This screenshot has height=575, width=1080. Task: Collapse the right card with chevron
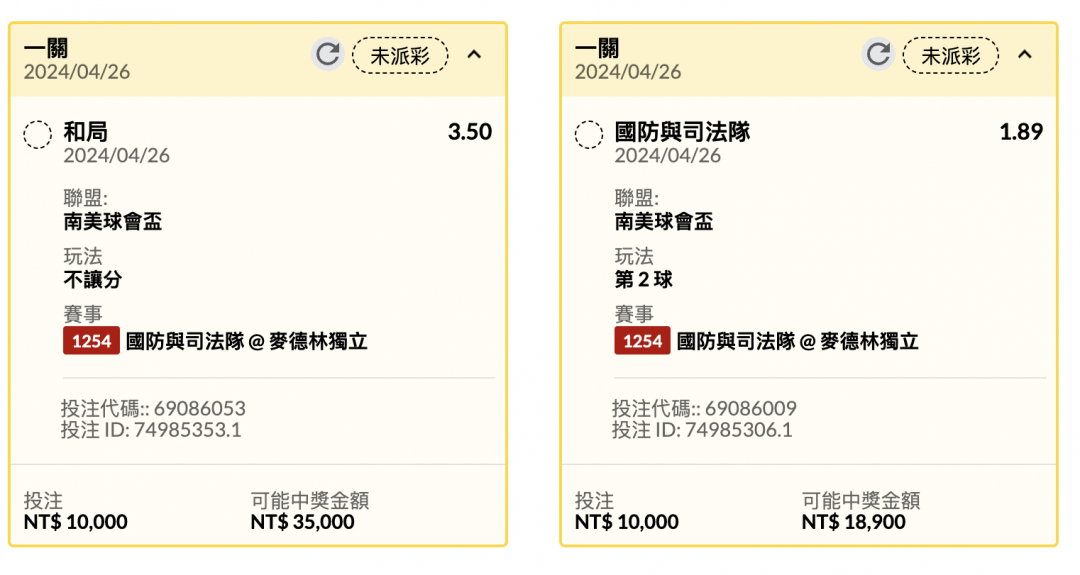click(x=1025, y=54)
